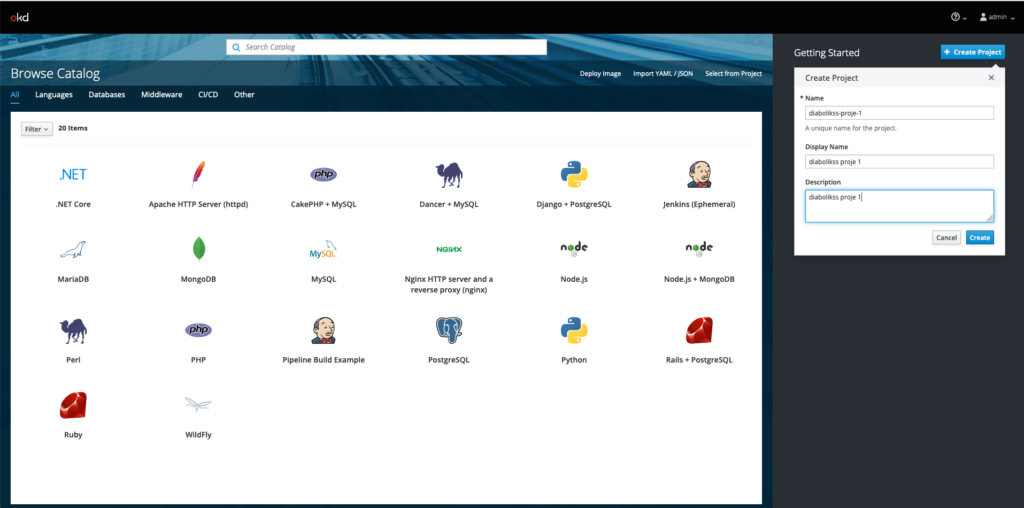
Task: Click the WildFly label text
Action: (198, 434)
